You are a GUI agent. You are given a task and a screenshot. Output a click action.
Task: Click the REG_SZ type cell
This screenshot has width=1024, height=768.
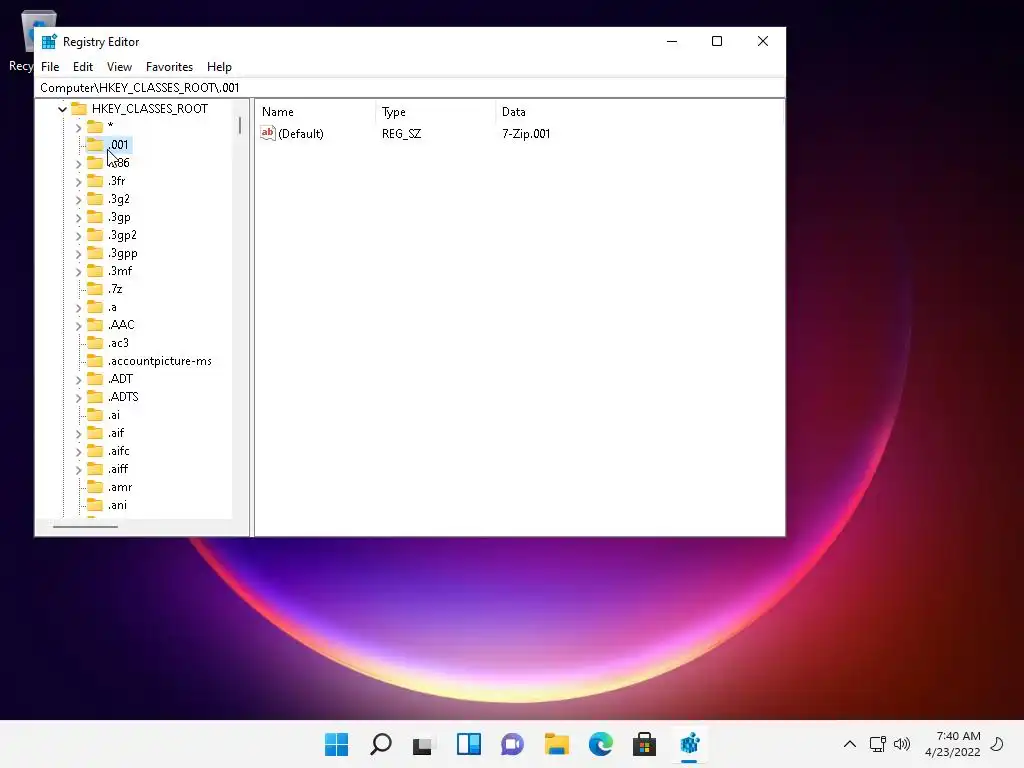pyautogui.click(x=402, y=133)
